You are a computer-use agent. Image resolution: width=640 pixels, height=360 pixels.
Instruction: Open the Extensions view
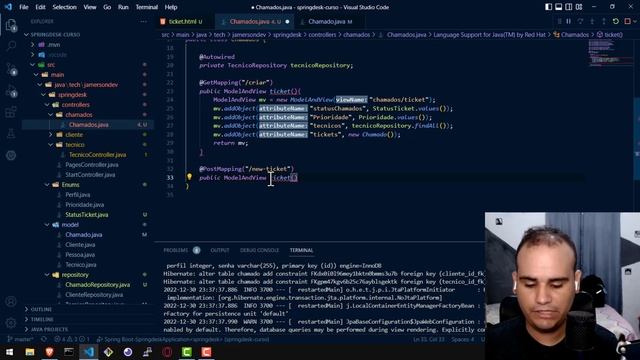[11, 112]
